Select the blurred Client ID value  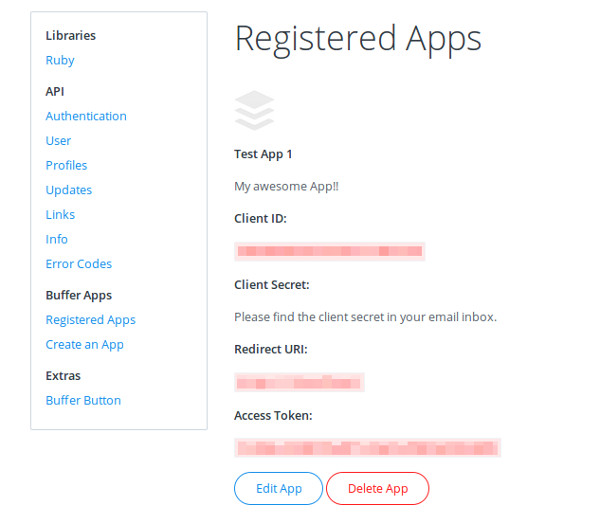pyautogui.click(x=330, y=251)
